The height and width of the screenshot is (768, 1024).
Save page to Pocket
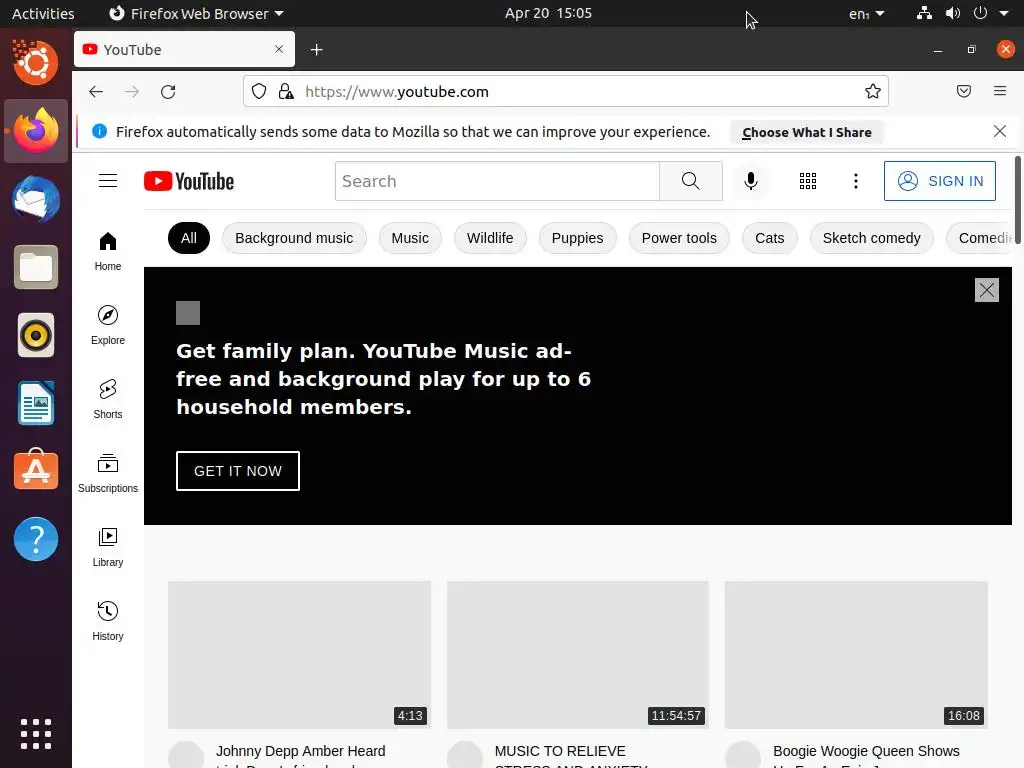[x=964, y=91]
